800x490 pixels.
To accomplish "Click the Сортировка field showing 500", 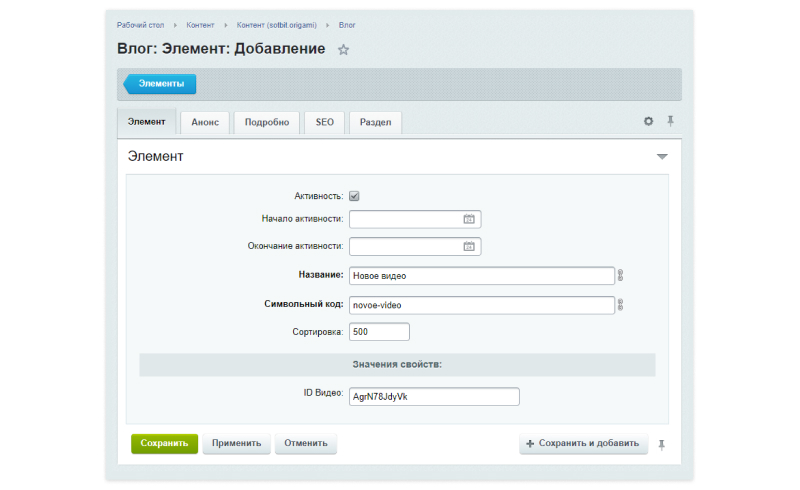I will 379,332.
